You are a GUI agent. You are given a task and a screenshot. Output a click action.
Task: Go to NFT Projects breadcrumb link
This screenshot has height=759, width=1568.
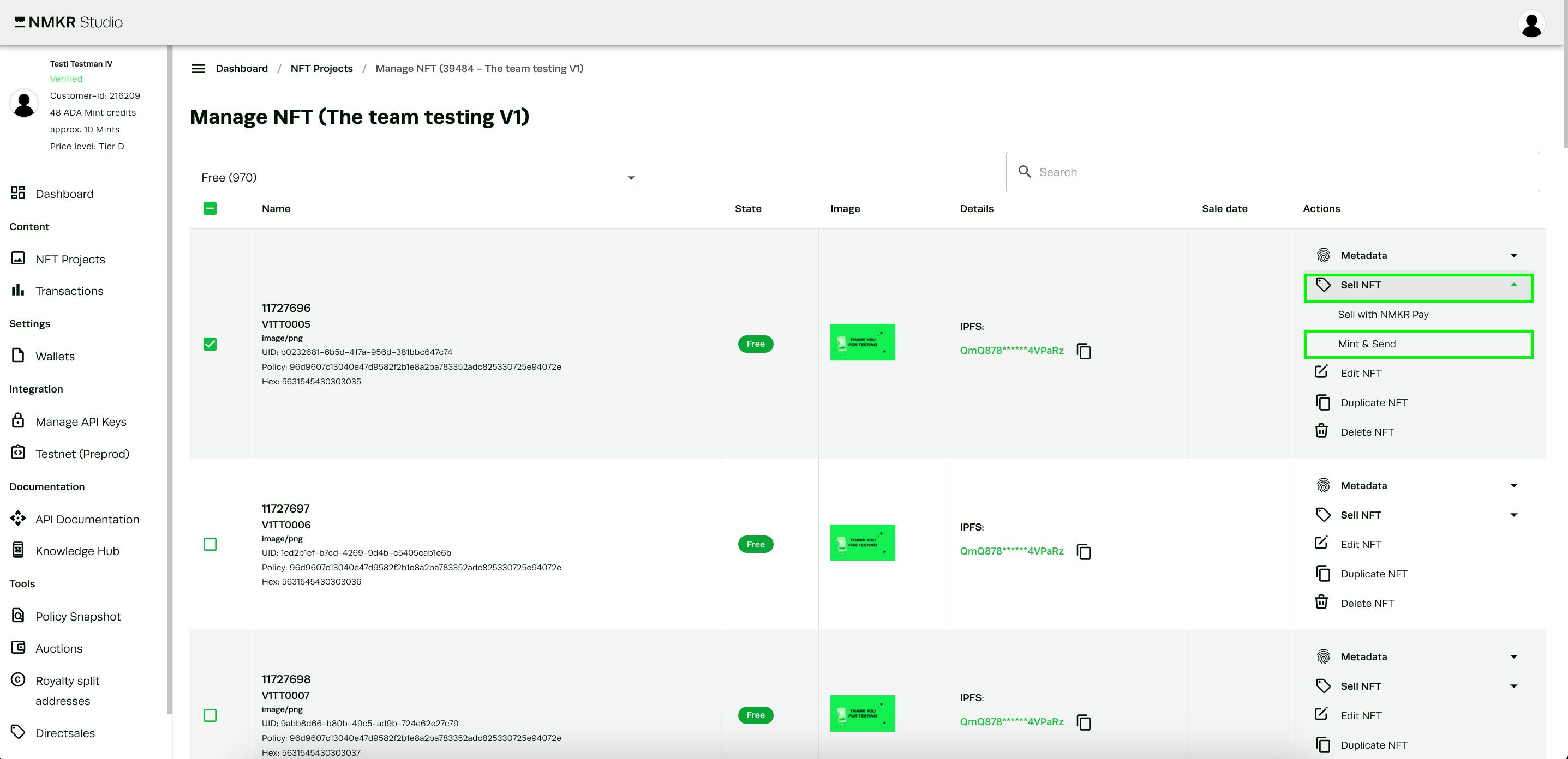coord(321,69)
